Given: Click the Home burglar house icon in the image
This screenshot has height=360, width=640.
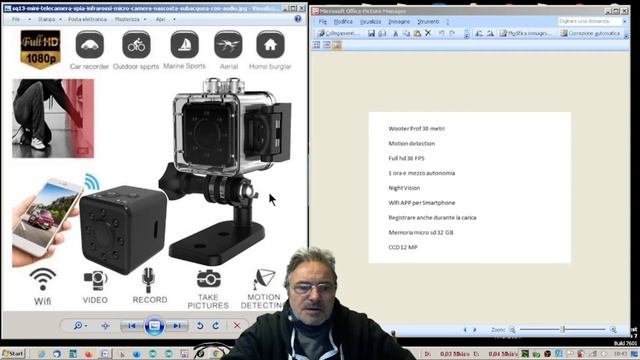Looking at the screenshot, I should (x=270, y=44).
